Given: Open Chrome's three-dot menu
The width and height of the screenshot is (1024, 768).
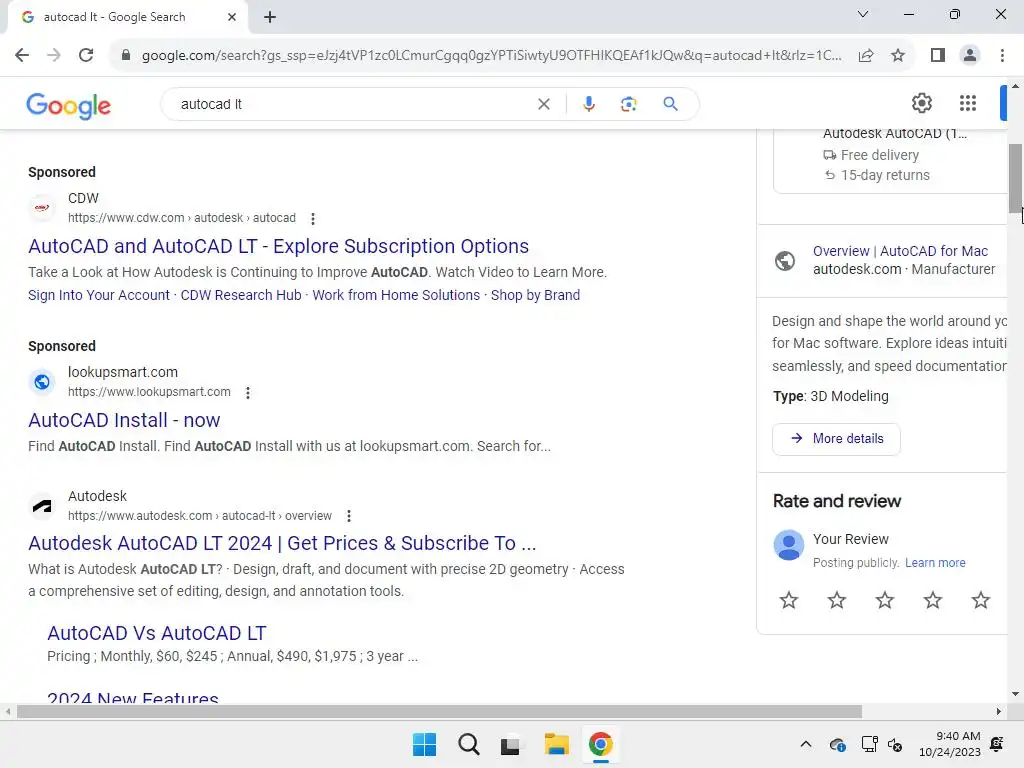Looking at the screenshot, I should 1002,56.
